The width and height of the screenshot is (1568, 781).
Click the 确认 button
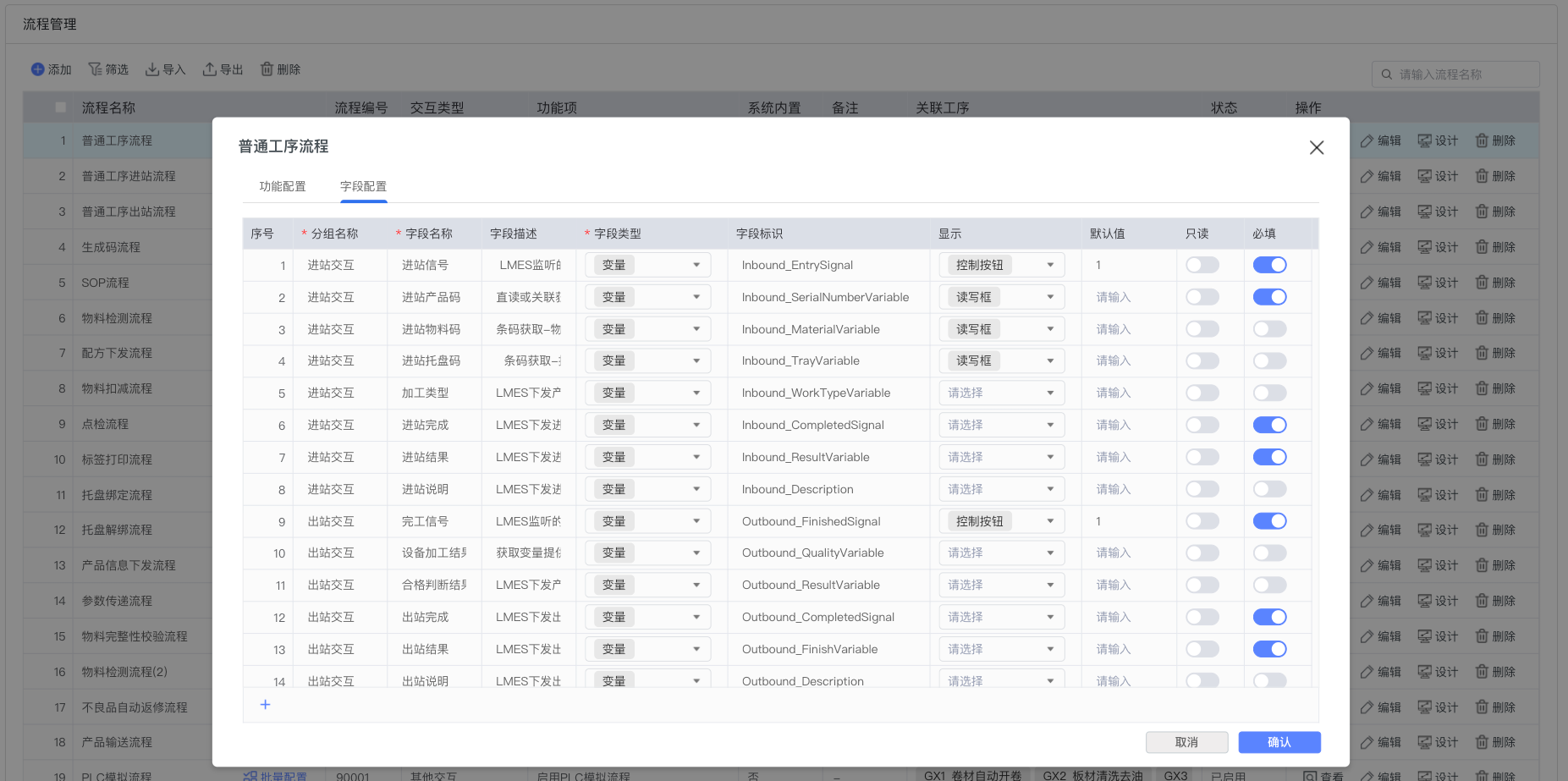coord(1279,742)
